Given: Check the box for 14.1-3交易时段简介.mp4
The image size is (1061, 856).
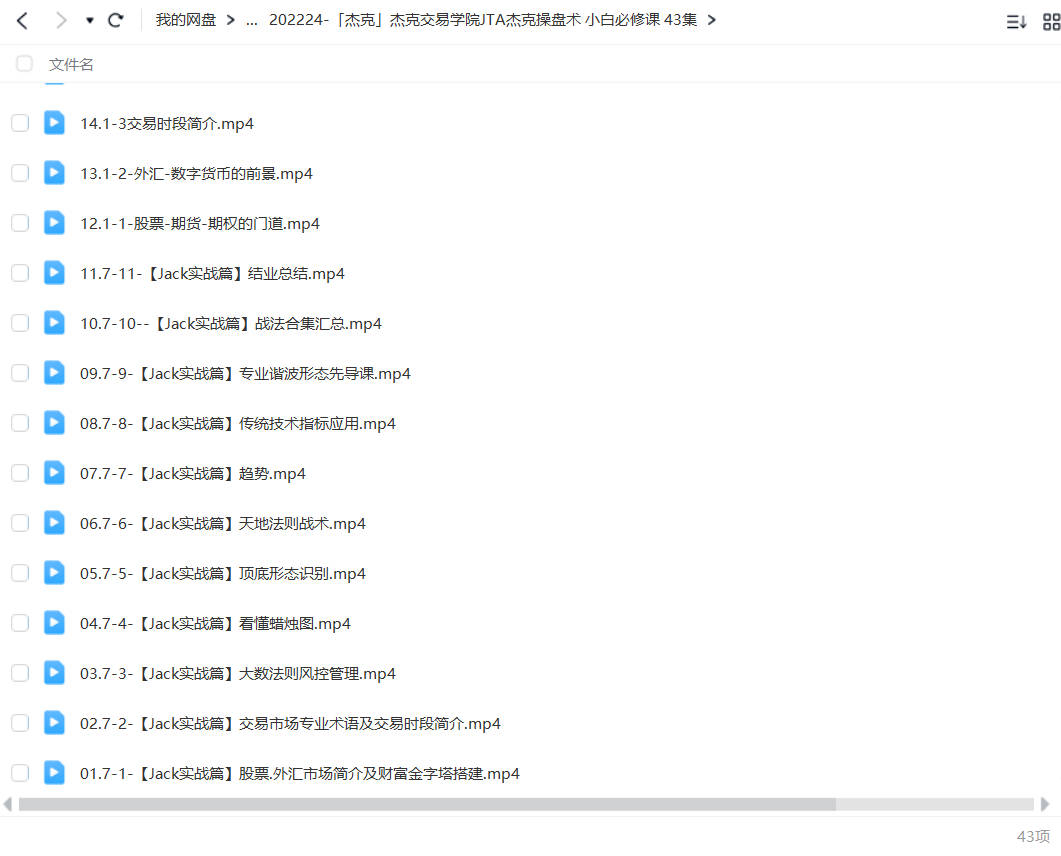Looking at the screenshot, I should click(x=20, y=123).
